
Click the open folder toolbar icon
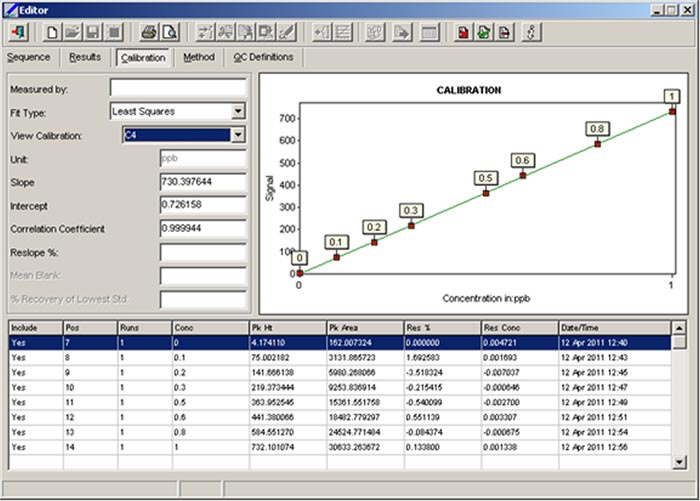pos(73,32)
